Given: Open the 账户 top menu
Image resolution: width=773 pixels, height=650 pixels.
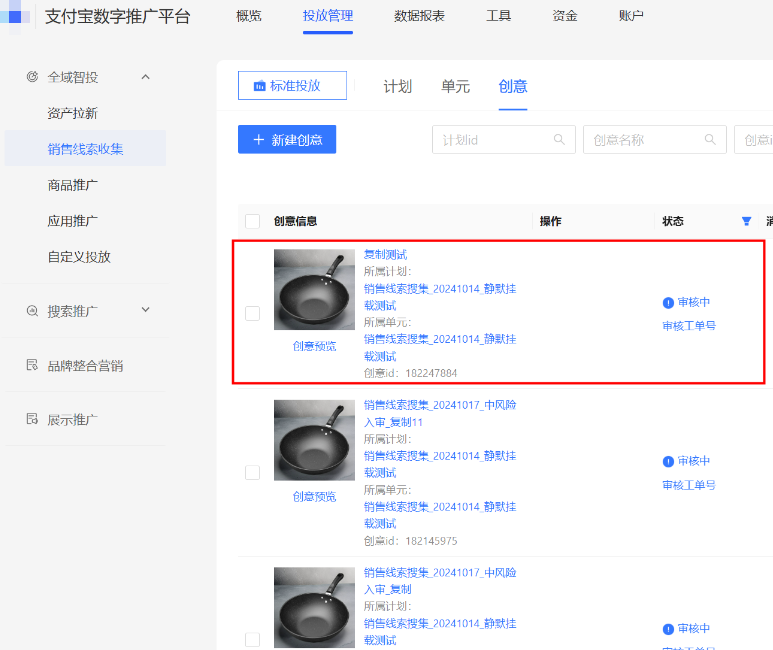Looking at the screenshot, I should click(x=631, y=16).
